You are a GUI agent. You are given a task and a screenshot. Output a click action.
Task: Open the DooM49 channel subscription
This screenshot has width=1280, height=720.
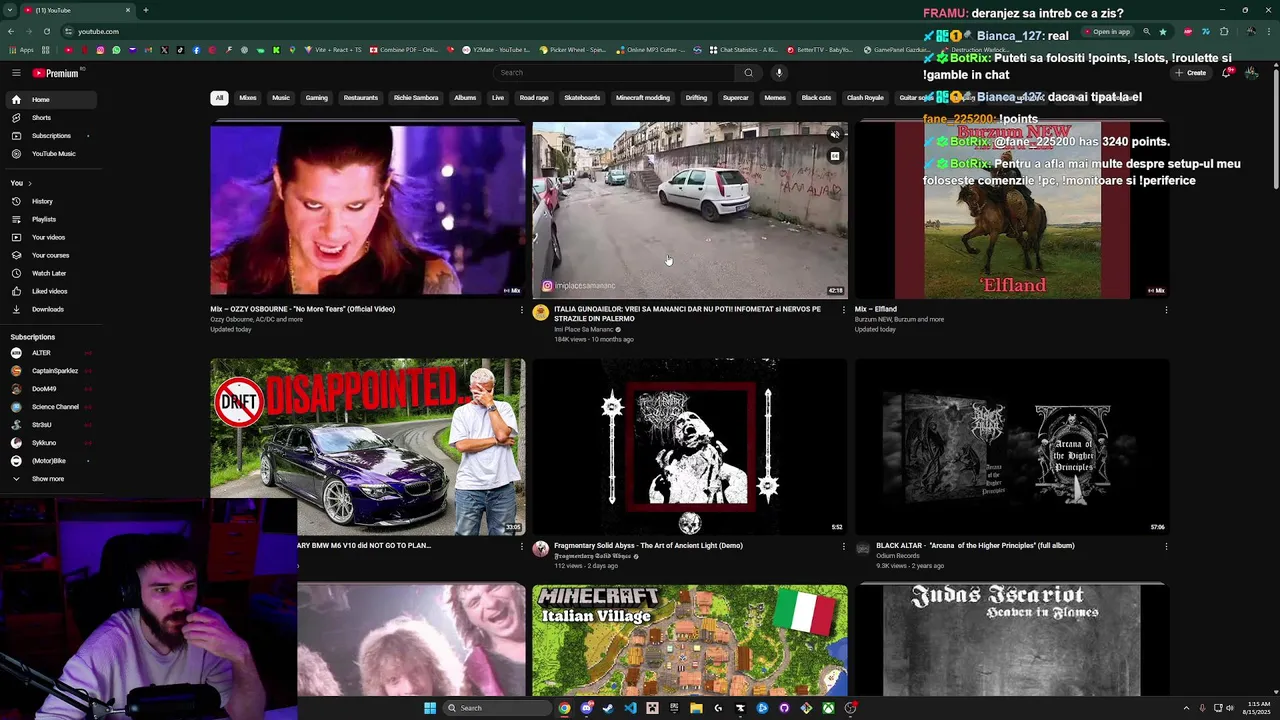(x=48, y=389)
